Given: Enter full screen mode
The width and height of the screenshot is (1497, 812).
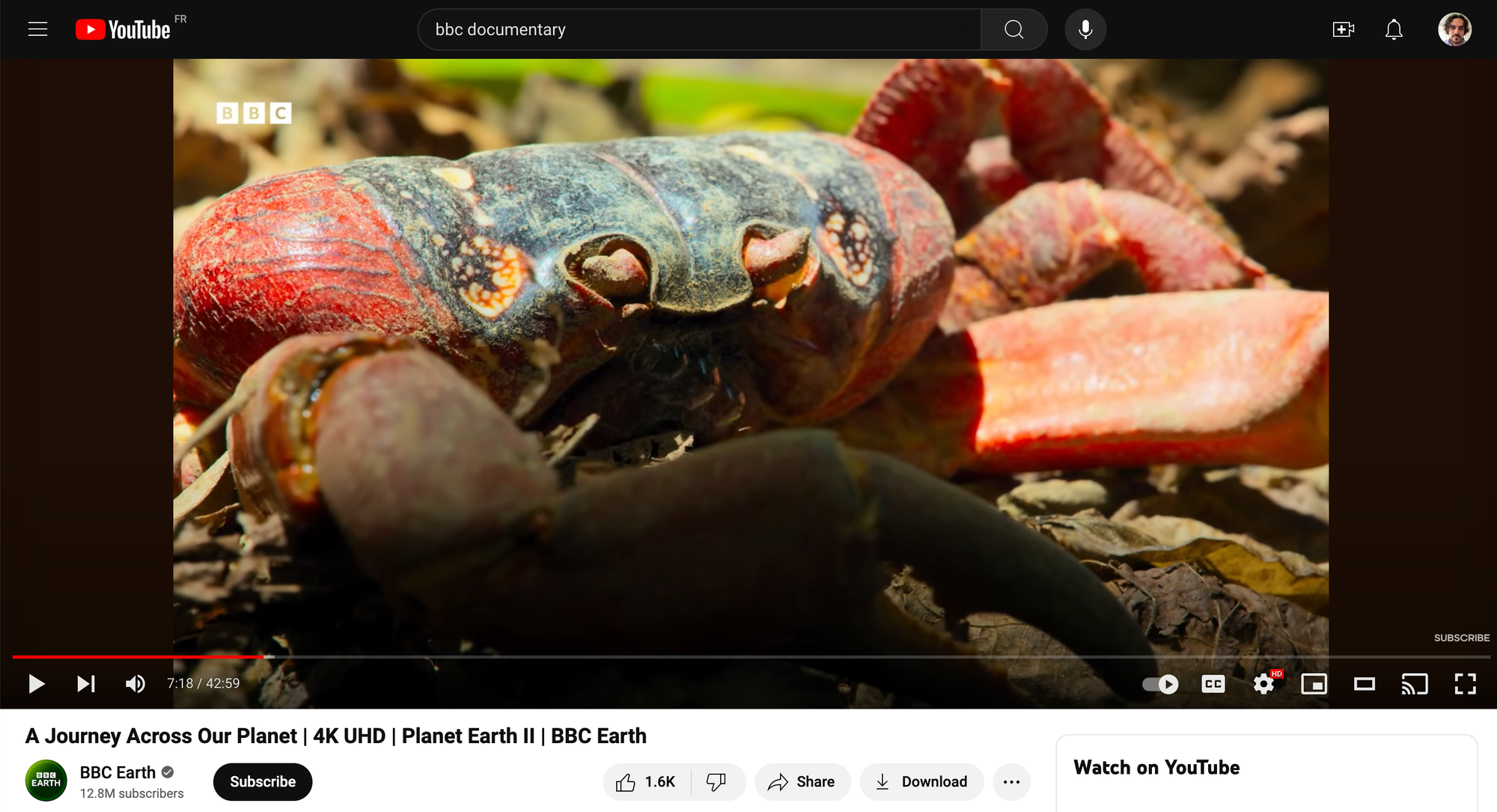Looking at the screenshot, I should pyautogui.click(x=1465, y=683).
